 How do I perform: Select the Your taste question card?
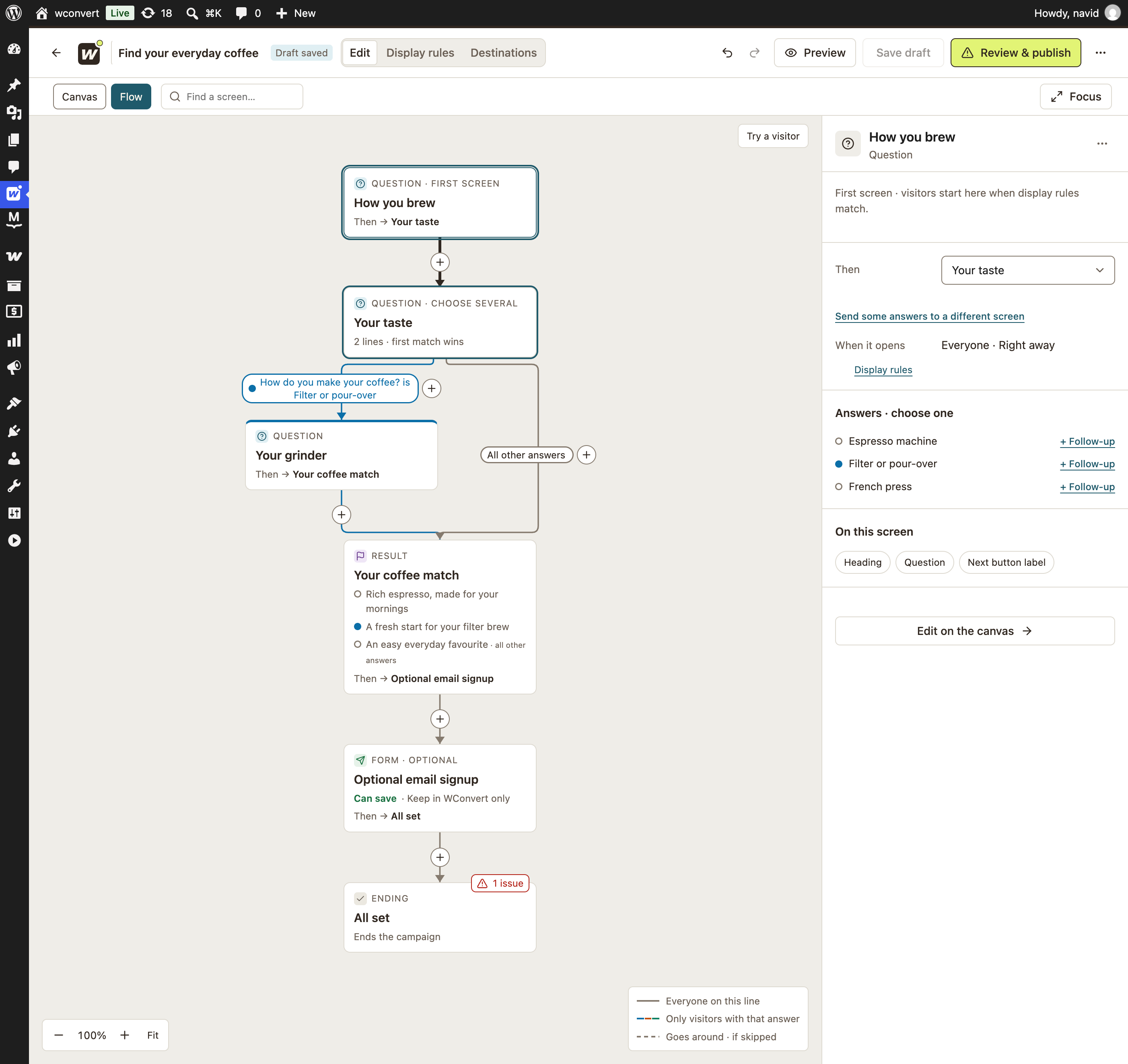(x=440, y=323)
